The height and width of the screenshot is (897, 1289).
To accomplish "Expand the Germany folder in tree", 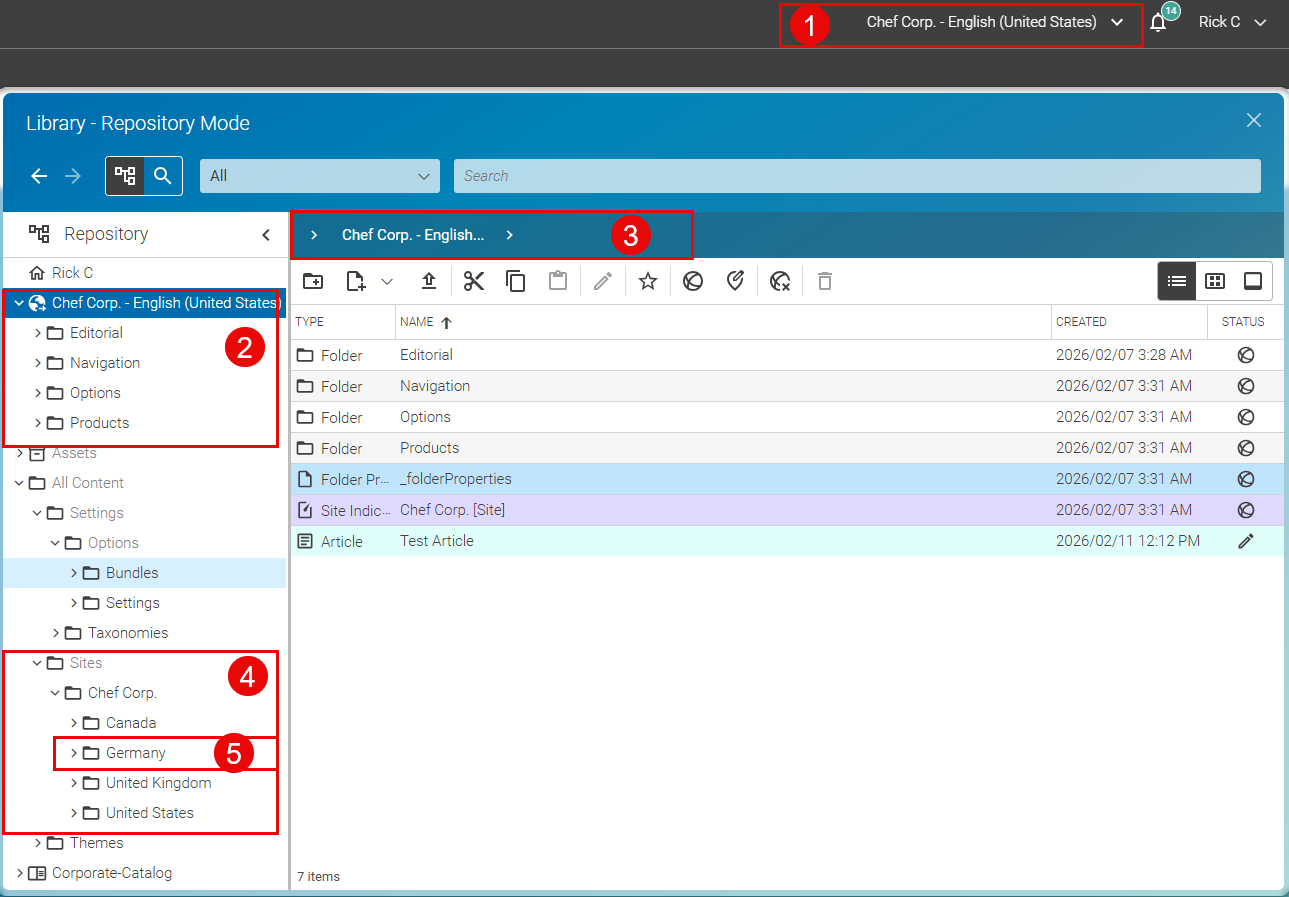I will point(74,753).
